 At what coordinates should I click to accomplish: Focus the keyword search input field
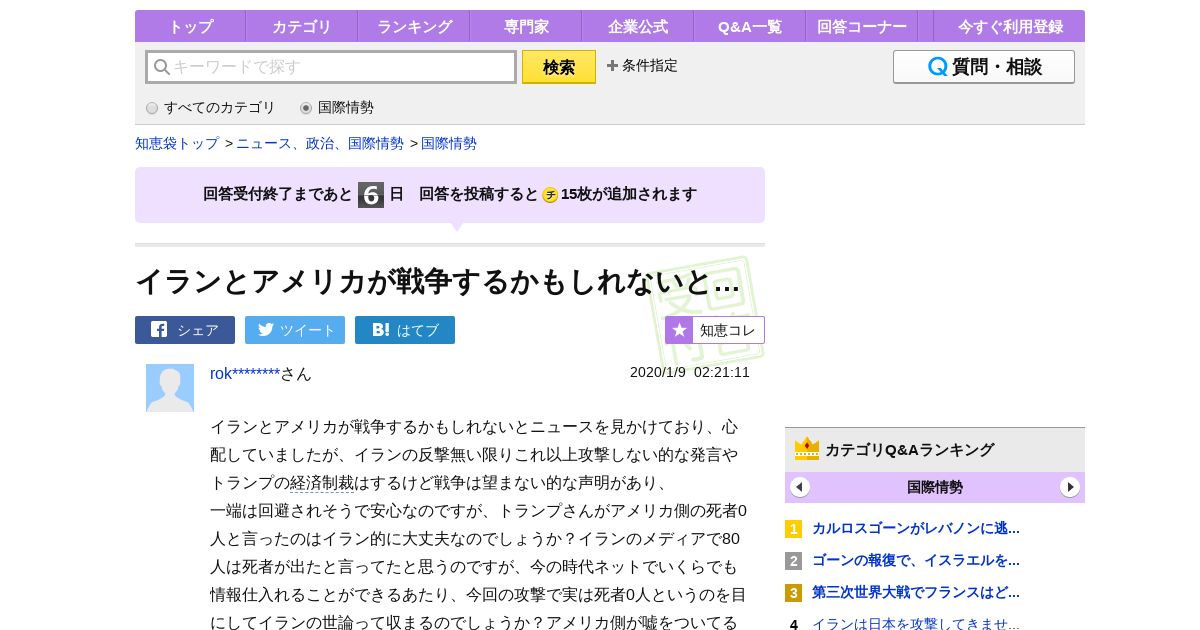click(331, 67)
